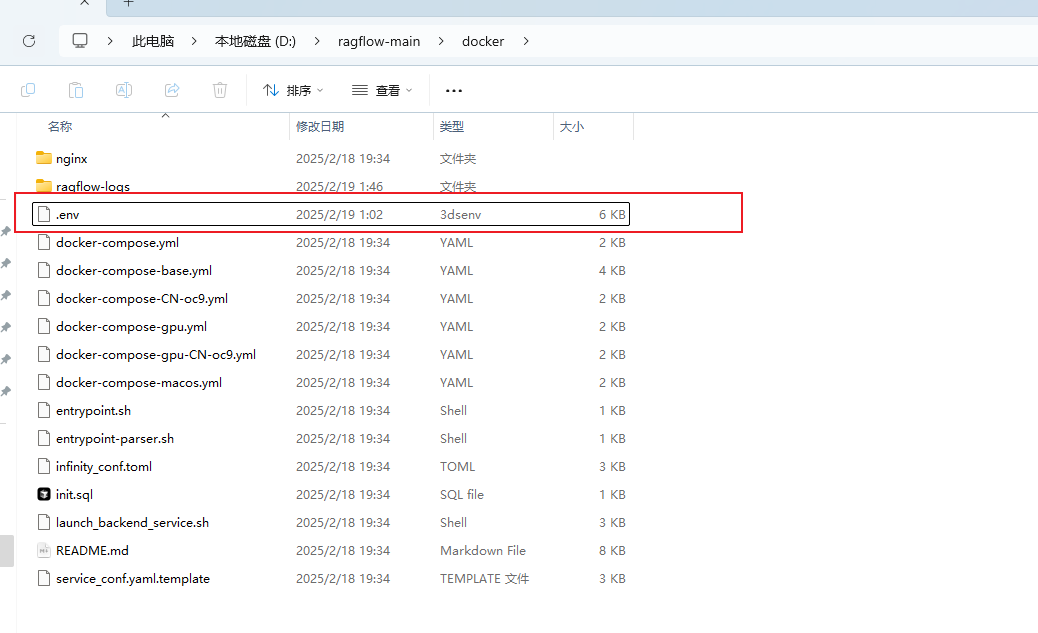Click docker-compose-CN-oc9.yml file name
1038x633 pixels.
(142, 299)
